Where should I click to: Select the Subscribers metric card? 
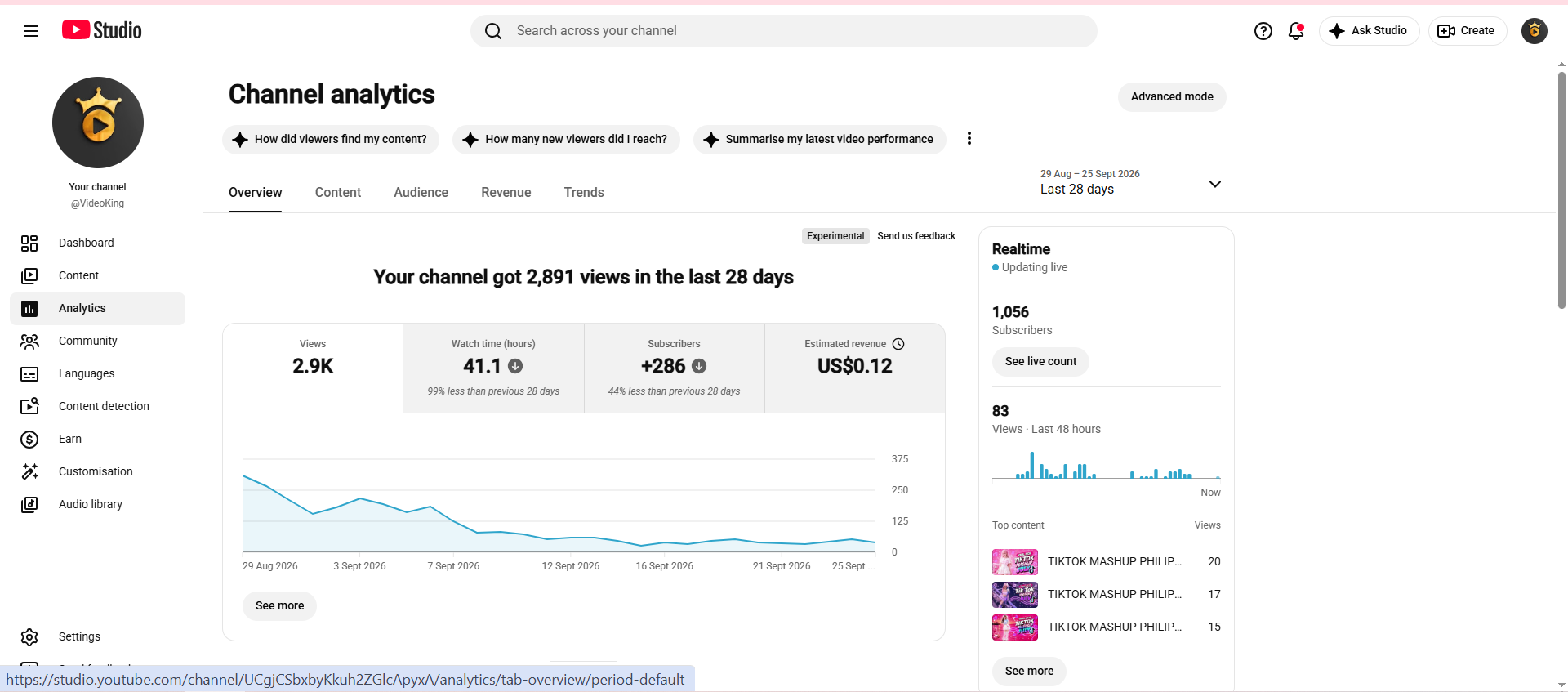[x=675, y=368]
